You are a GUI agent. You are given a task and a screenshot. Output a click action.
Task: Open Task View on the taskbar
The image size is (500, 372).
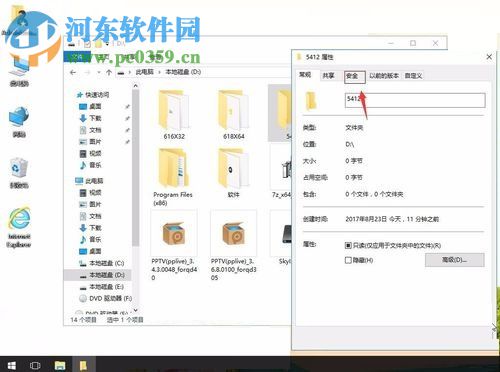point(35,365)
